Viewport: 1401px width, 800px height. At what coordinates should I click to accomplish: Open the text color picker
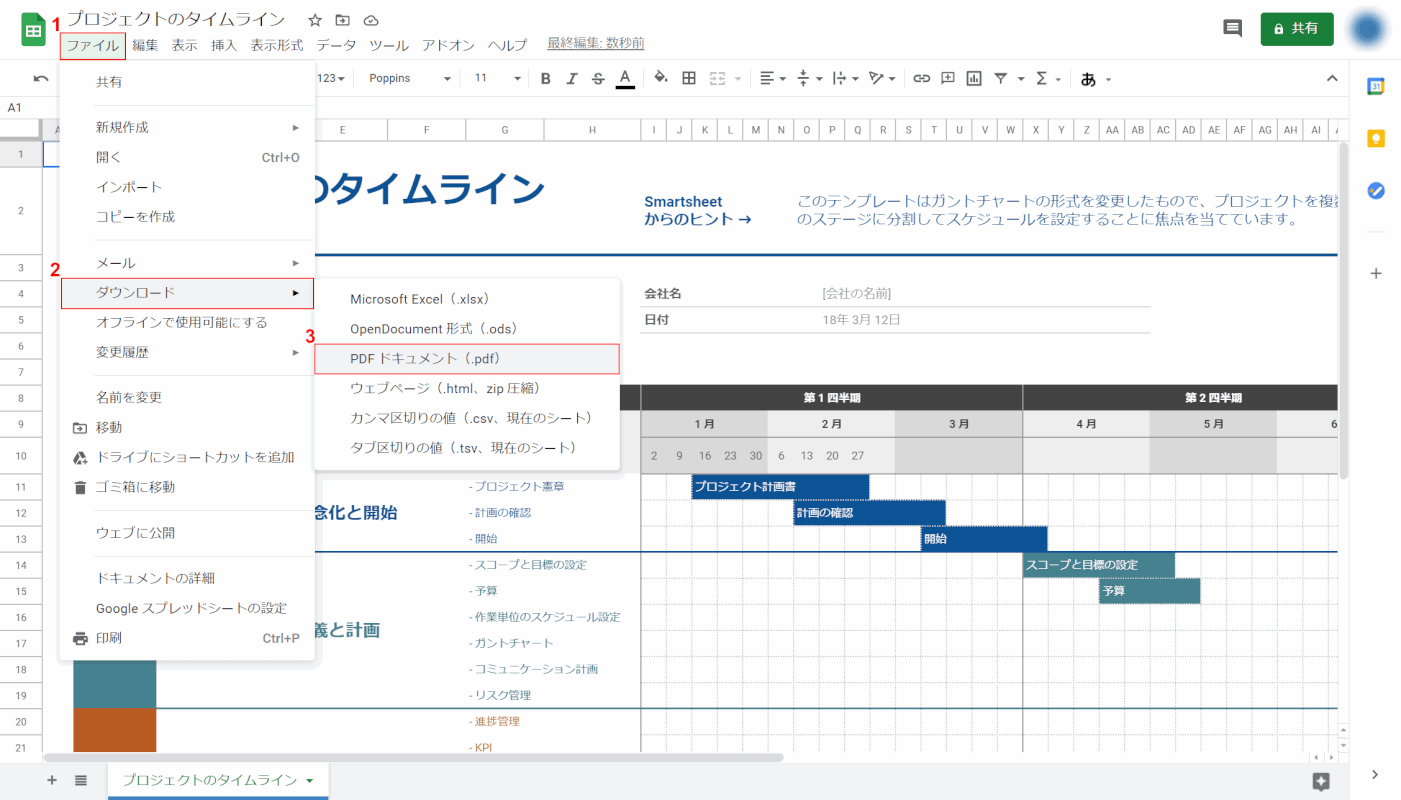[x=625, y=79]
